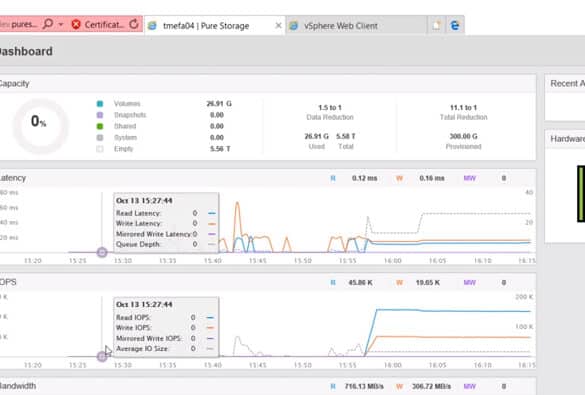Click the blue Read IOPS line plateau
The image size is (585, 395).
[453, 310]
